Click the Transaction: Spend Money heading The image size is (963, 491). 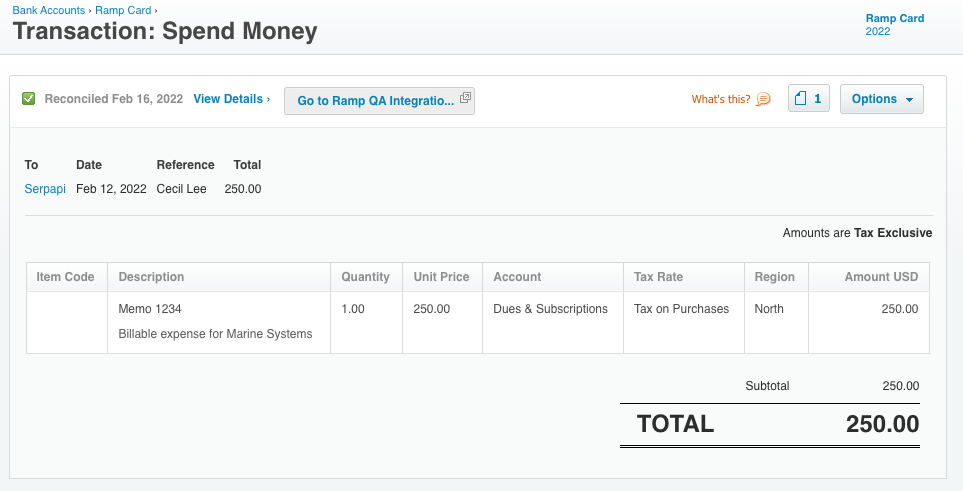[x=165, y=31]
